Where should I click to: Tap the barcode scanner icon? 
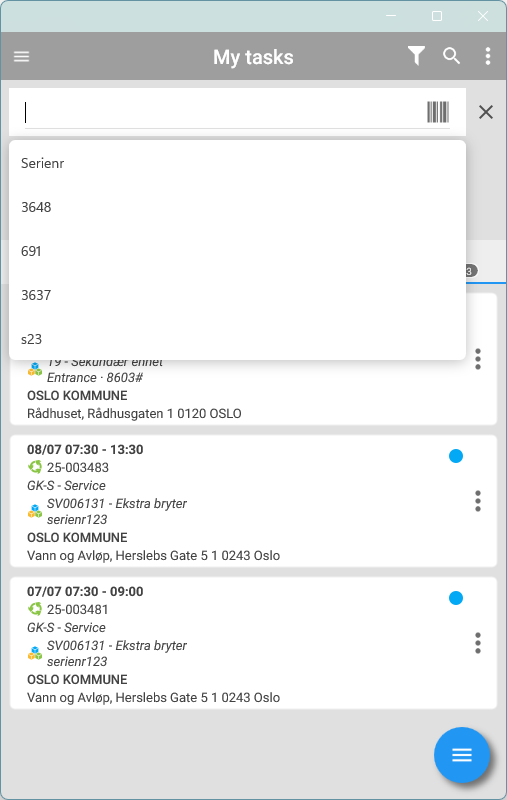coord(438,112)
